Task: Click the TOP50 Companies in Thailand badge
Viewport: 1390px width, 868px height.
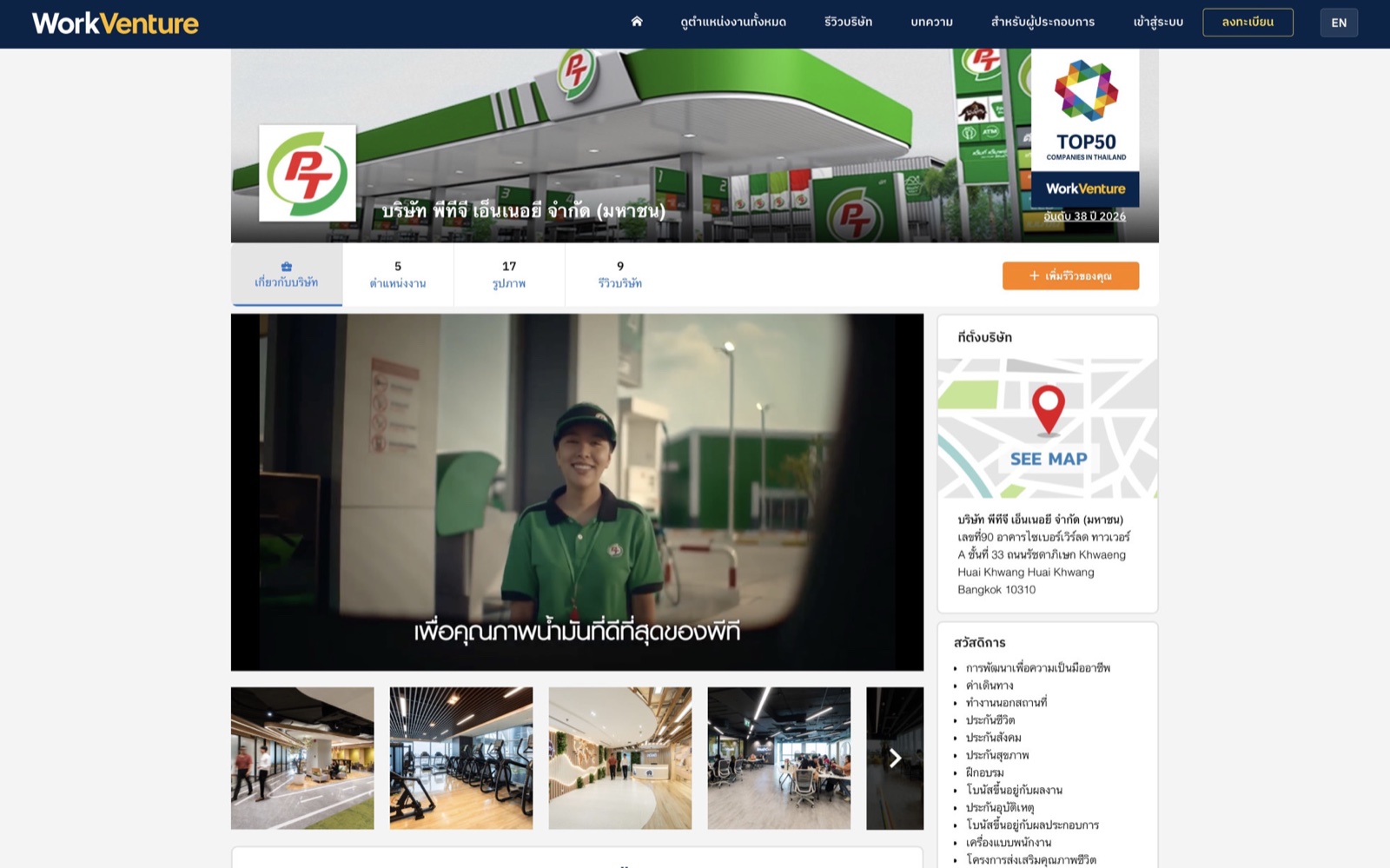Action: [1085, 128]
